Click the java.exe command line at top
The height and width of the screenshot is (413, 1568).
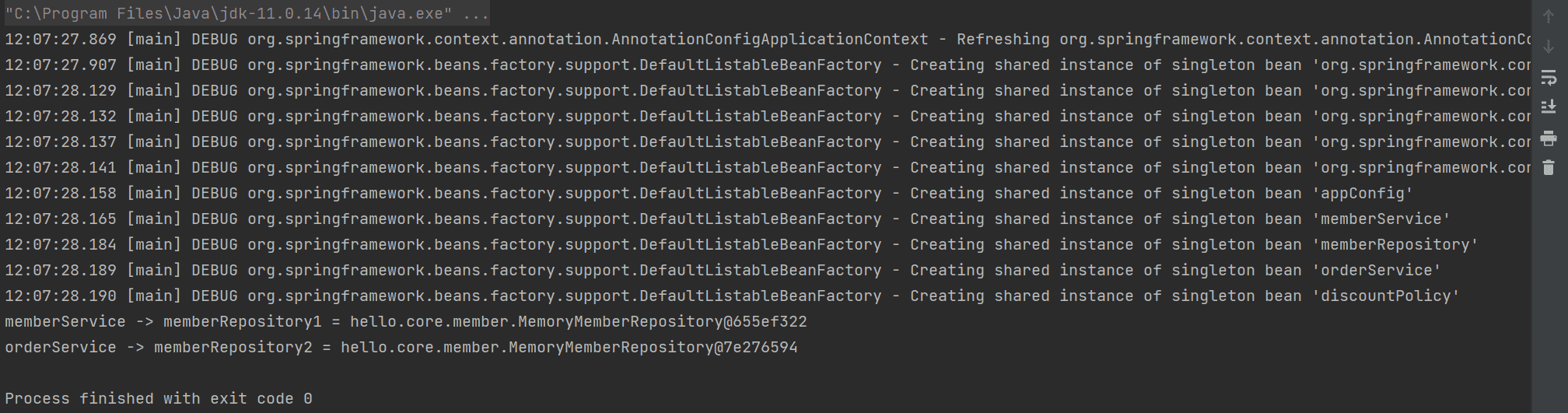pos(247,13)
